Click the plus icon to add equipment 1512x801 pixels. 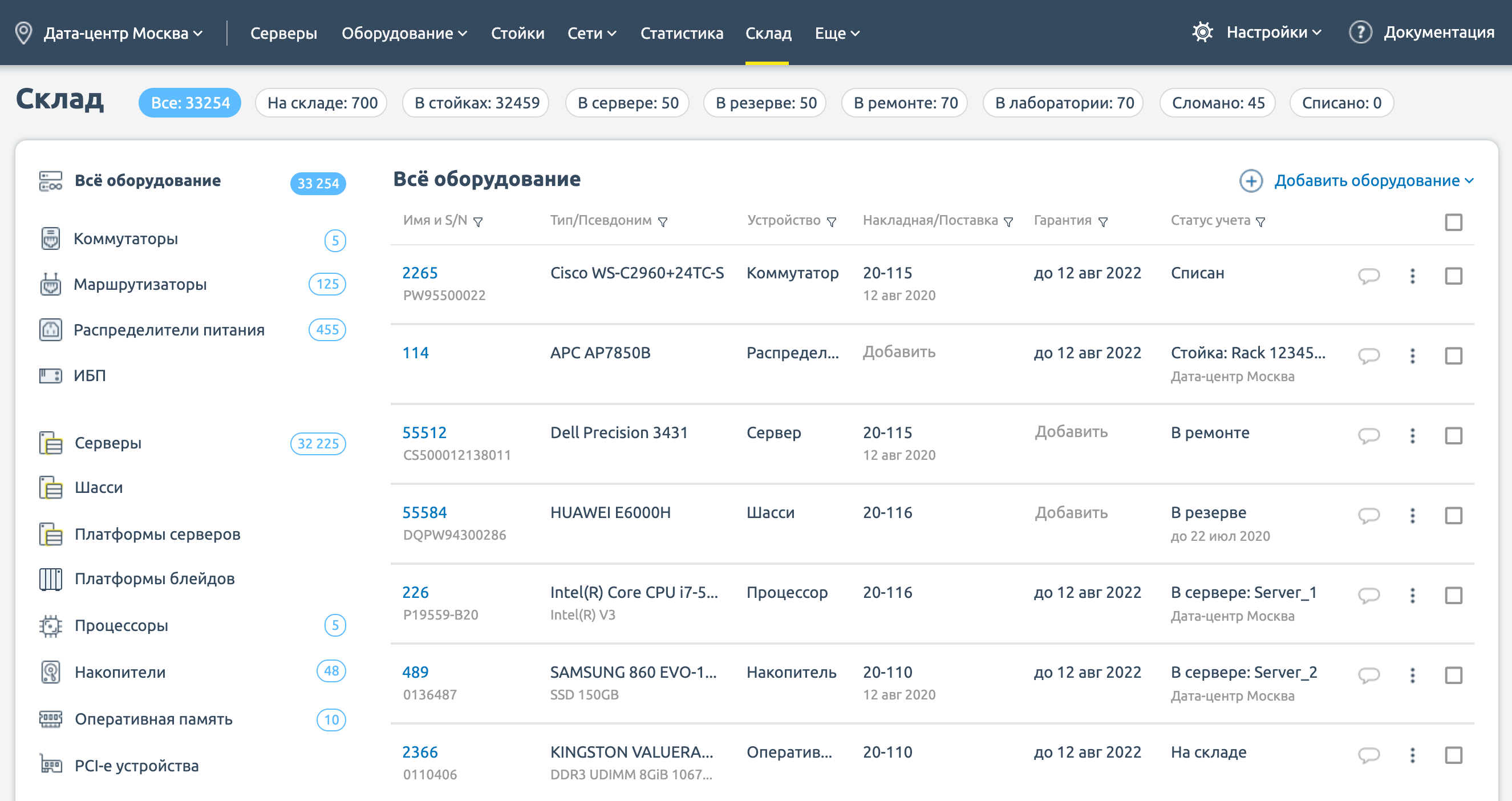click(x=1251, y=181)
